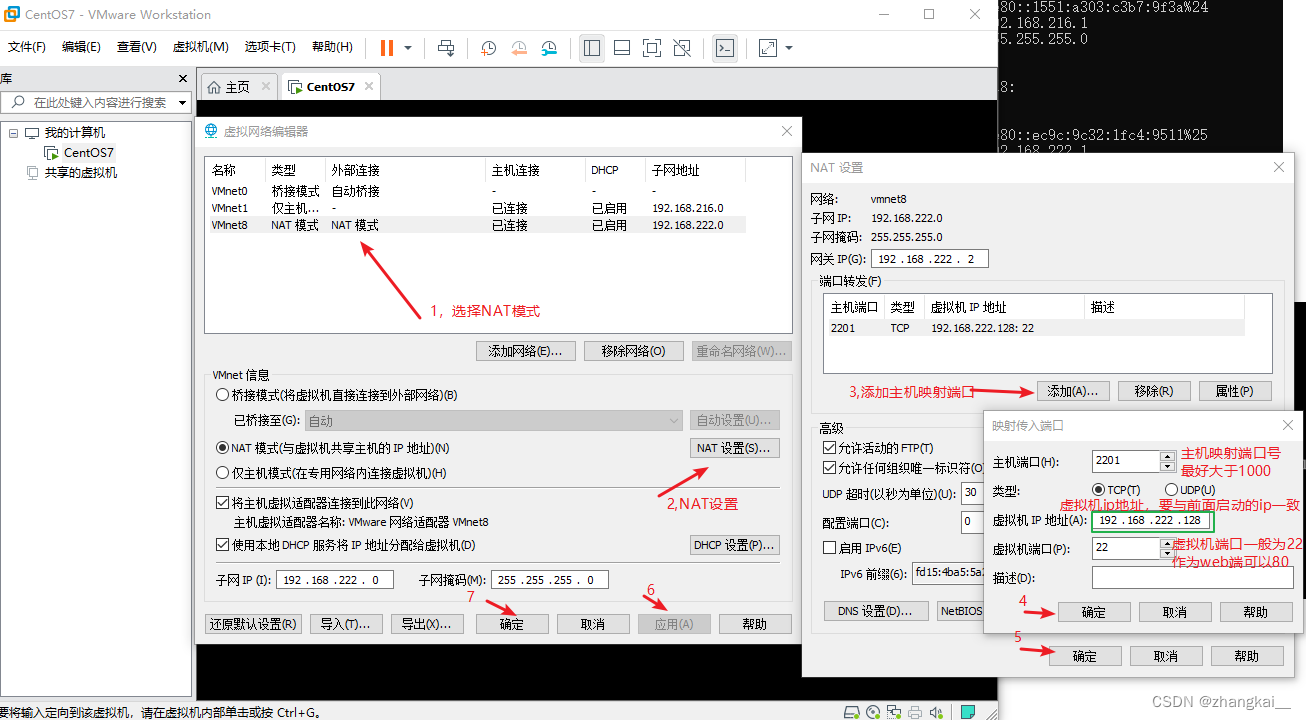Open the 已桥接至 combo box

(x=493, y=421)
